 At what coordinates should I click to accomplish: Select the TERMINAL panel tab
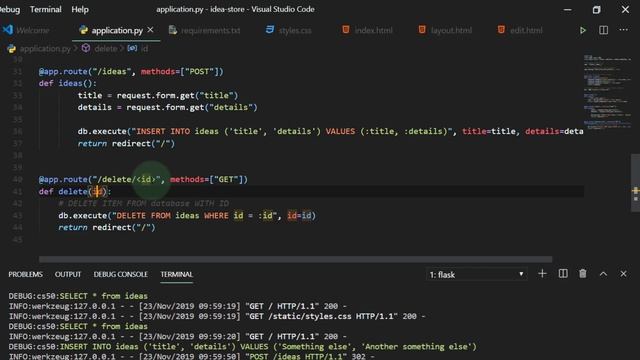176,274
